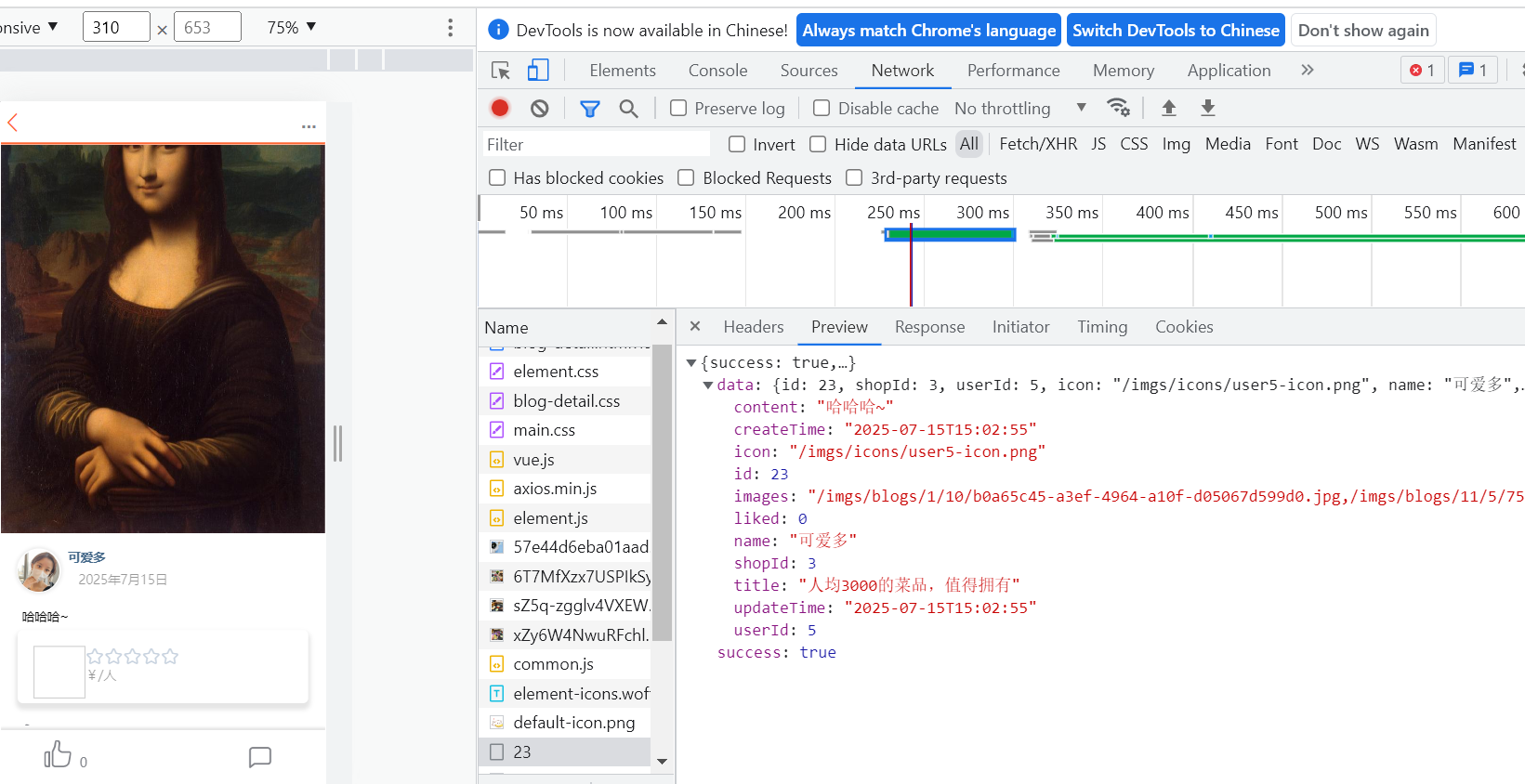Switch to the Headers tab
The image size is (1525, 784).
(x=754, y=326)
